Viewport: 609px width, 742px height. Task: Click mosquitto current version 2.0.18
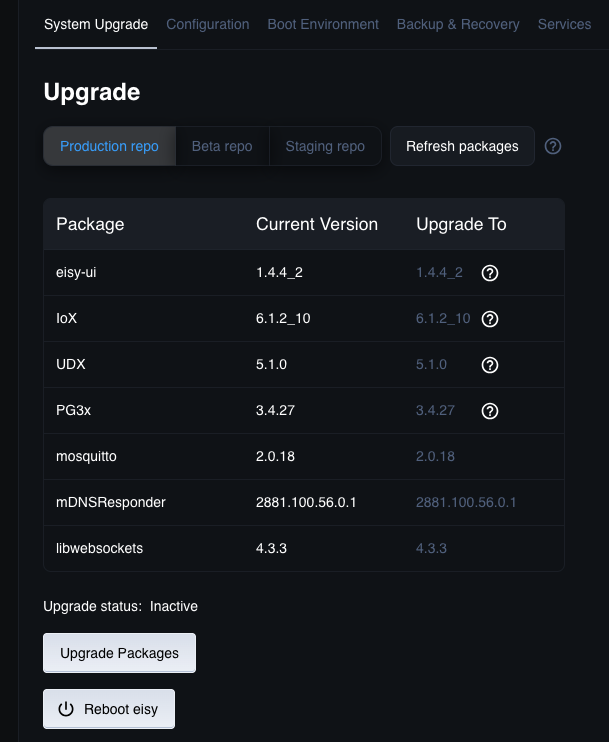275,456
